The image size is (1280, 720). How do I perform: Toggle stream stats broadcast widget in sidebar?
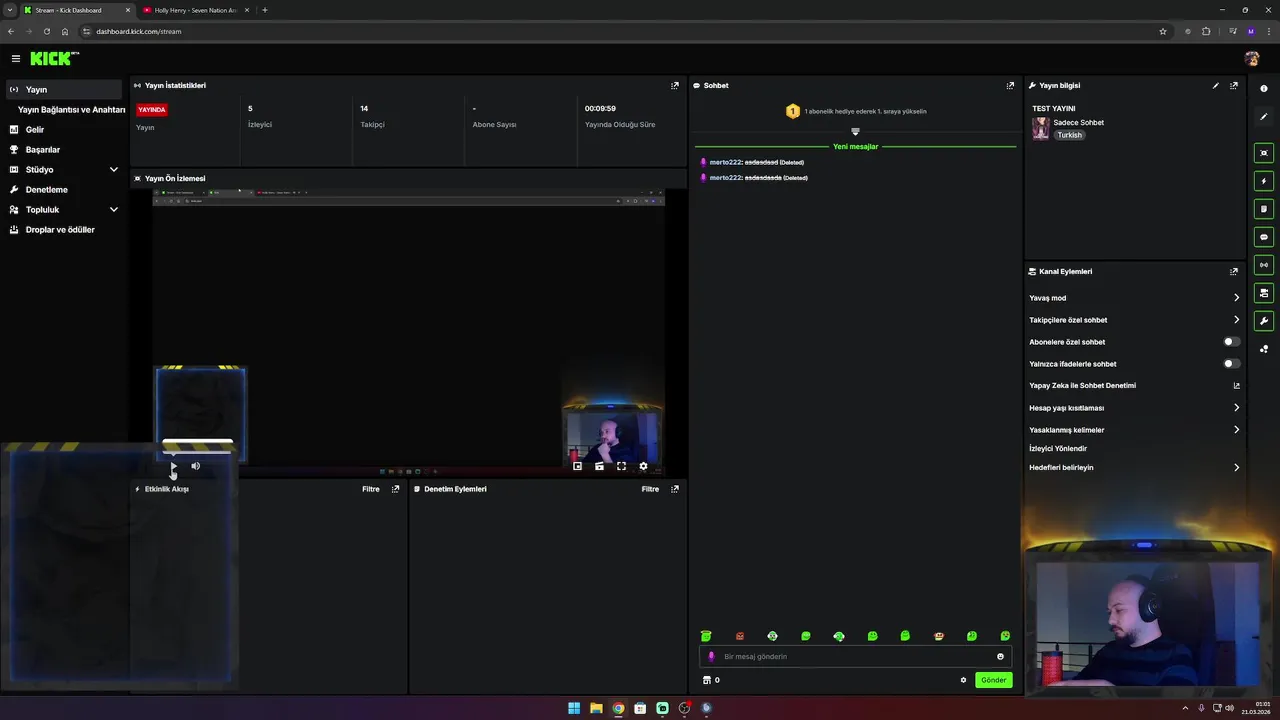tap(1264, 265)
